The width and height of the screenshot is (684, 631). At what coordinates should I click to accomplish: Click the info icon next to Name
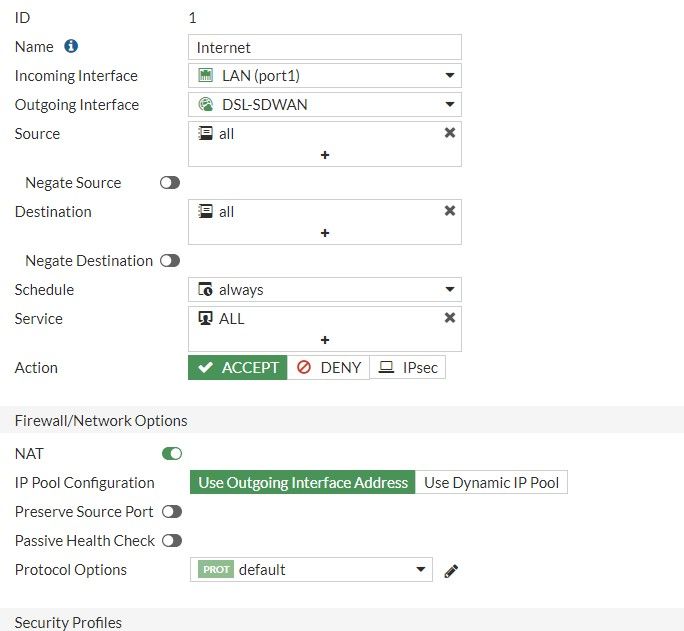(x=71, y=47)
